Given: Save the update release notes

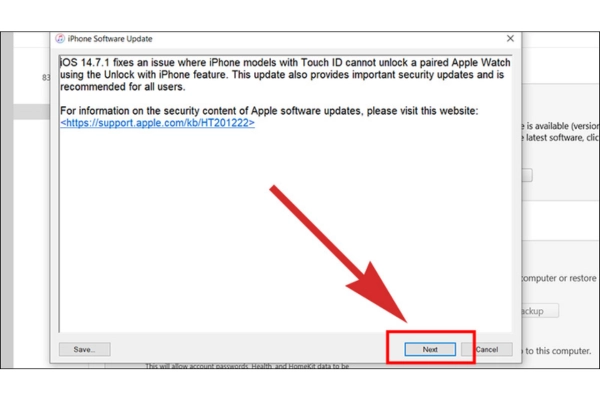Looking at the screenshot, I should pyautogui.click(x=85, y=349).
